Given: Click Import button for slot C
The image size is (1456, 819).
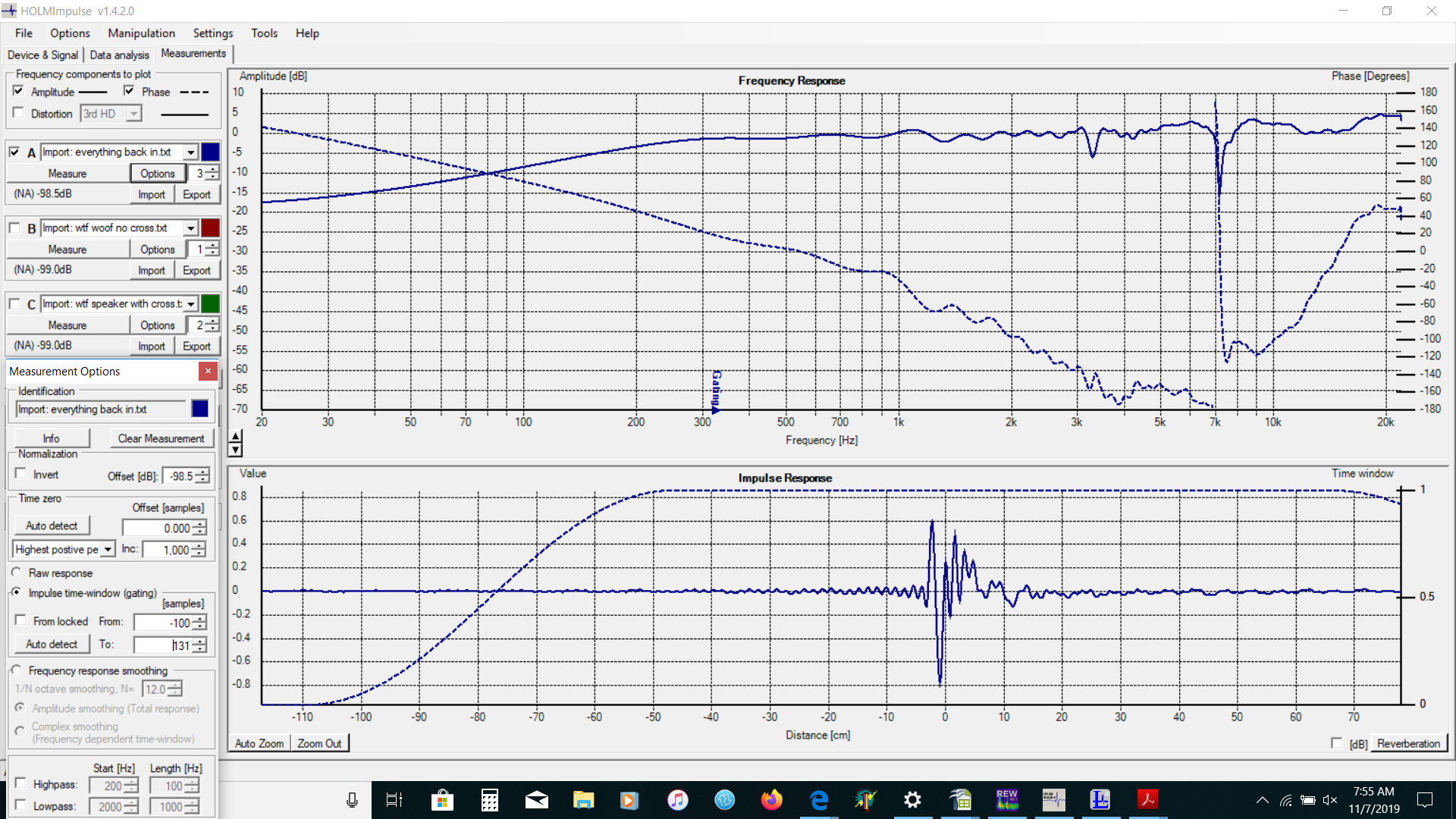Looking at the screenshot, I should click(x=152, y=347).
